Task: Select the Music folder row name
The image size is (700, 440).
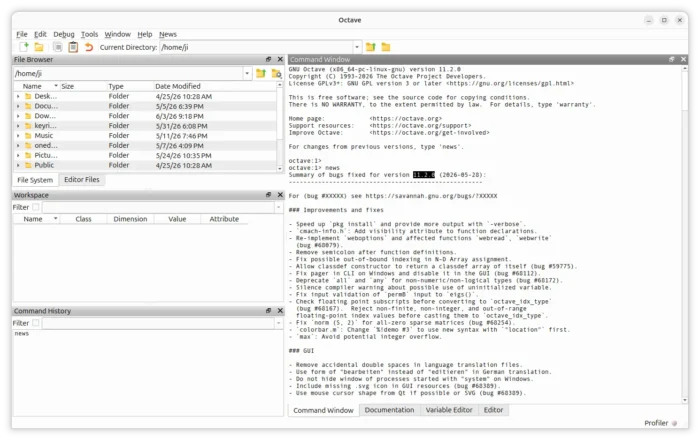Action: [x=44, y=136]
